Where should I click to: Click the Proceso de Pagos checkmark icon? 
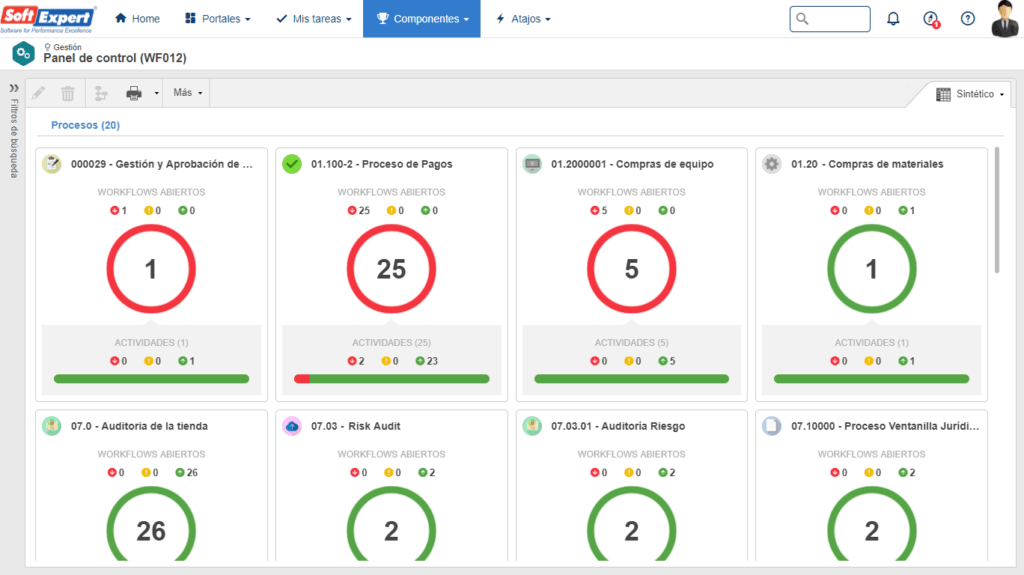coord(292,164)
